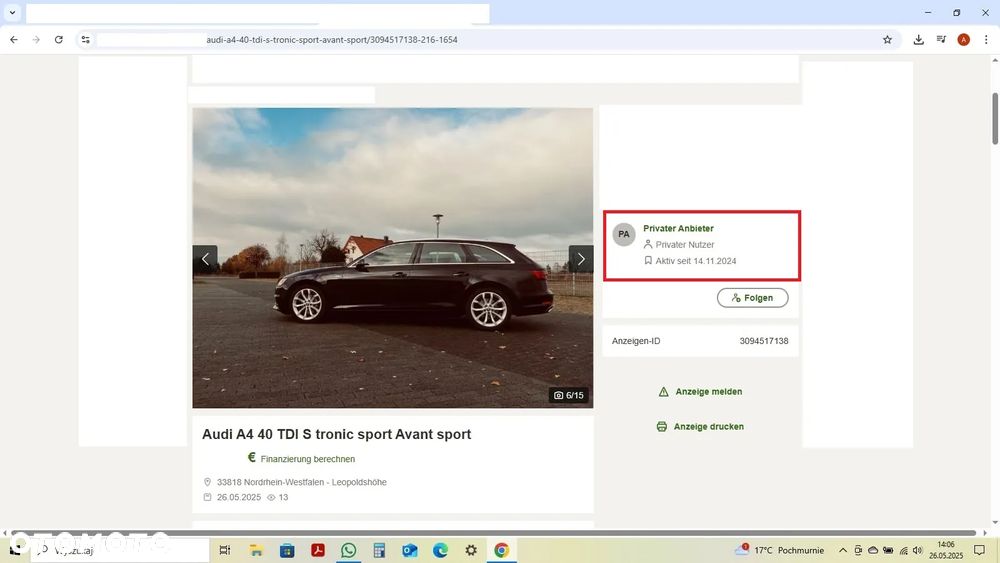This screenshot has height=563, width=1000.
Task: Print the ad via Anzeige drucken
Action: tap(700, 427)
